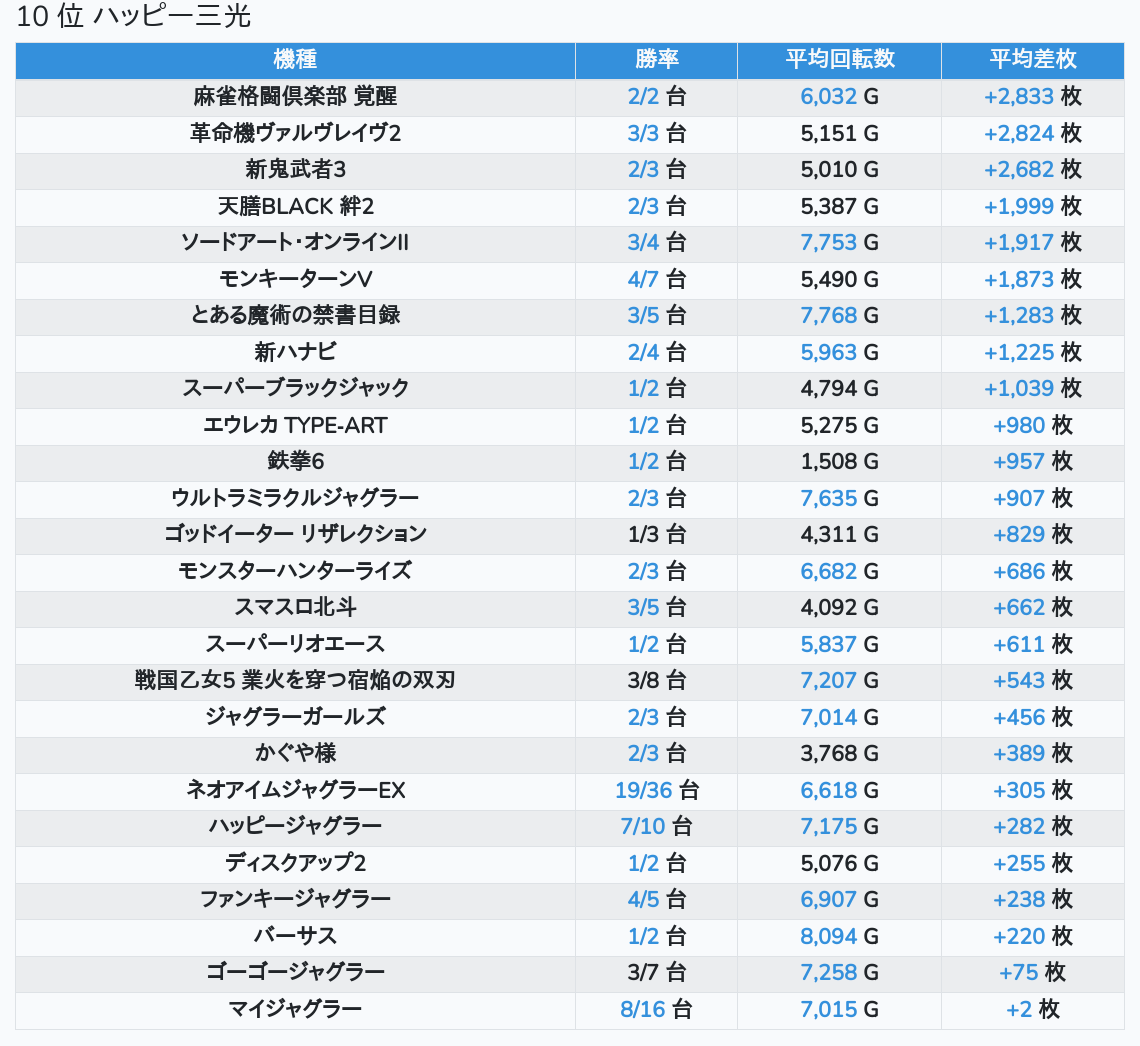Select ハッピージャグラー row name

click(295, 827)
